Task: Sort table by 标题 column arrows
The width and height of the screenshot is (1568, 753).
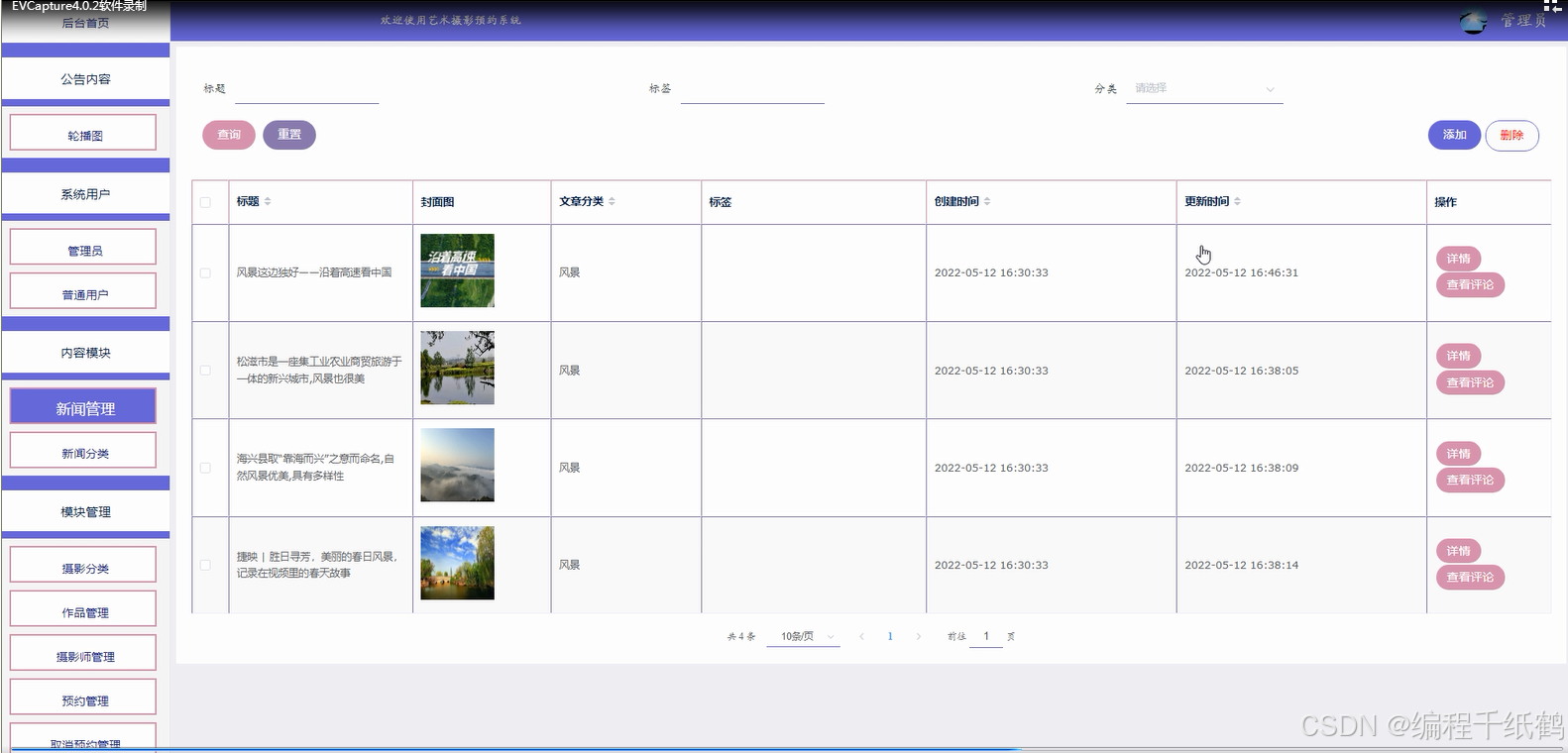Action: click(x=268, y=201)
